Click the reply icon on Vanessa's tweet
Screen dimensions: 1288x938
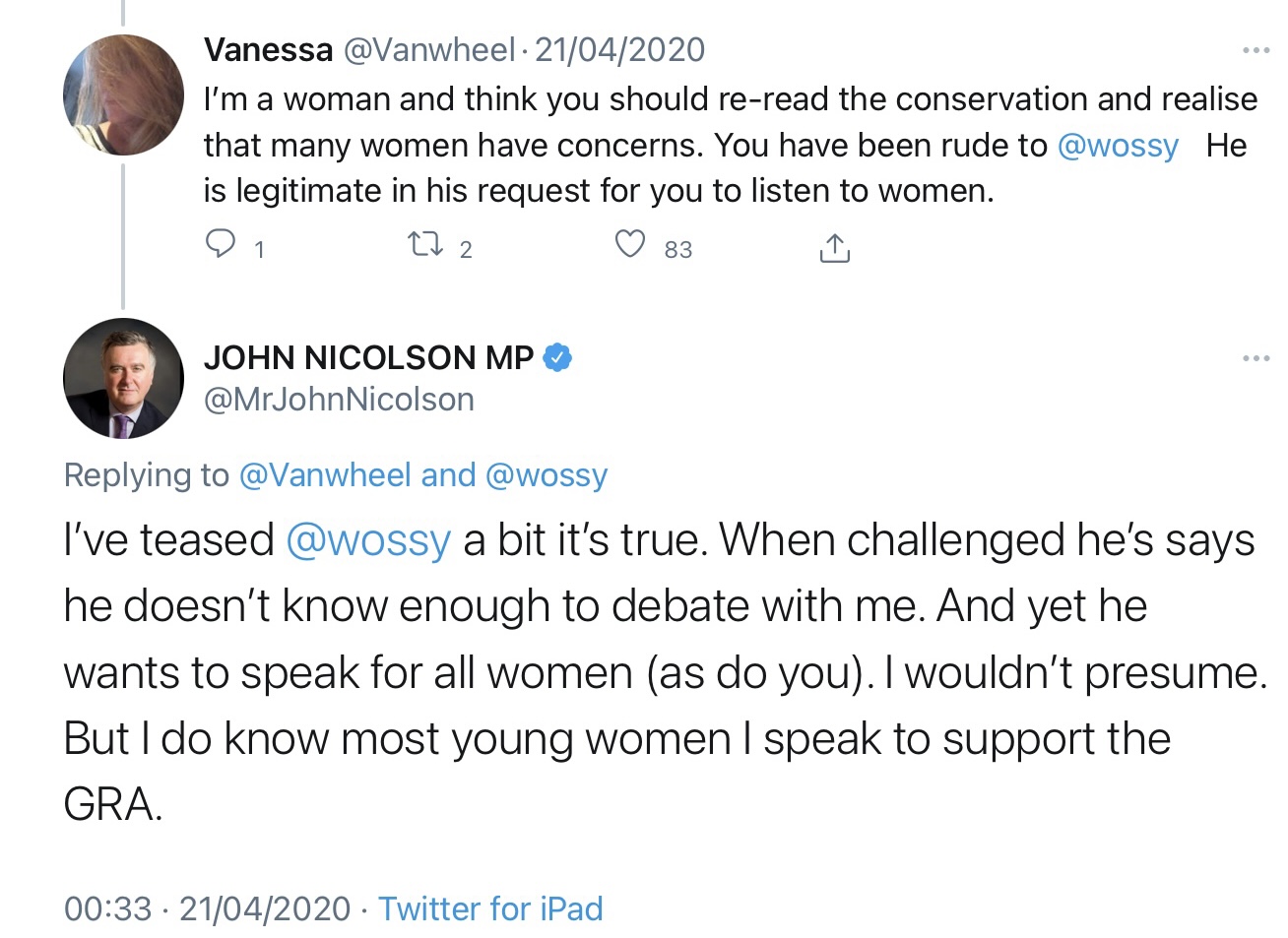tap(220, 243)
